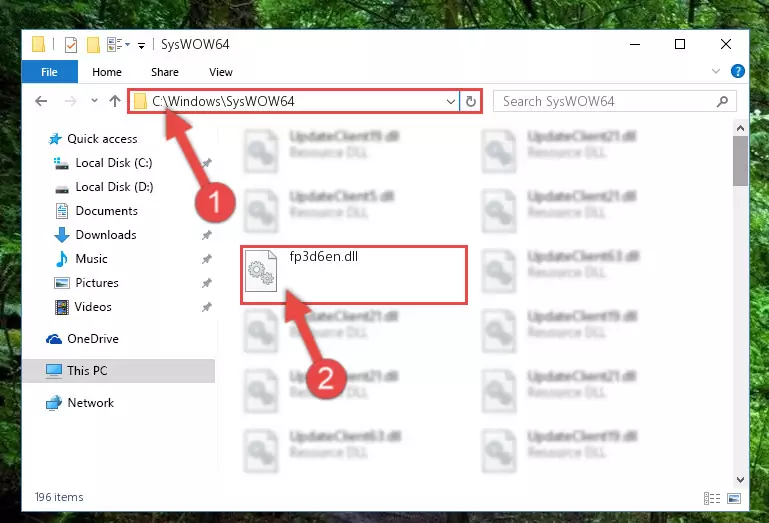Open the Customize Quick Access Toolbar dropdown
769x523 pixels.
[x=141, y=46]
